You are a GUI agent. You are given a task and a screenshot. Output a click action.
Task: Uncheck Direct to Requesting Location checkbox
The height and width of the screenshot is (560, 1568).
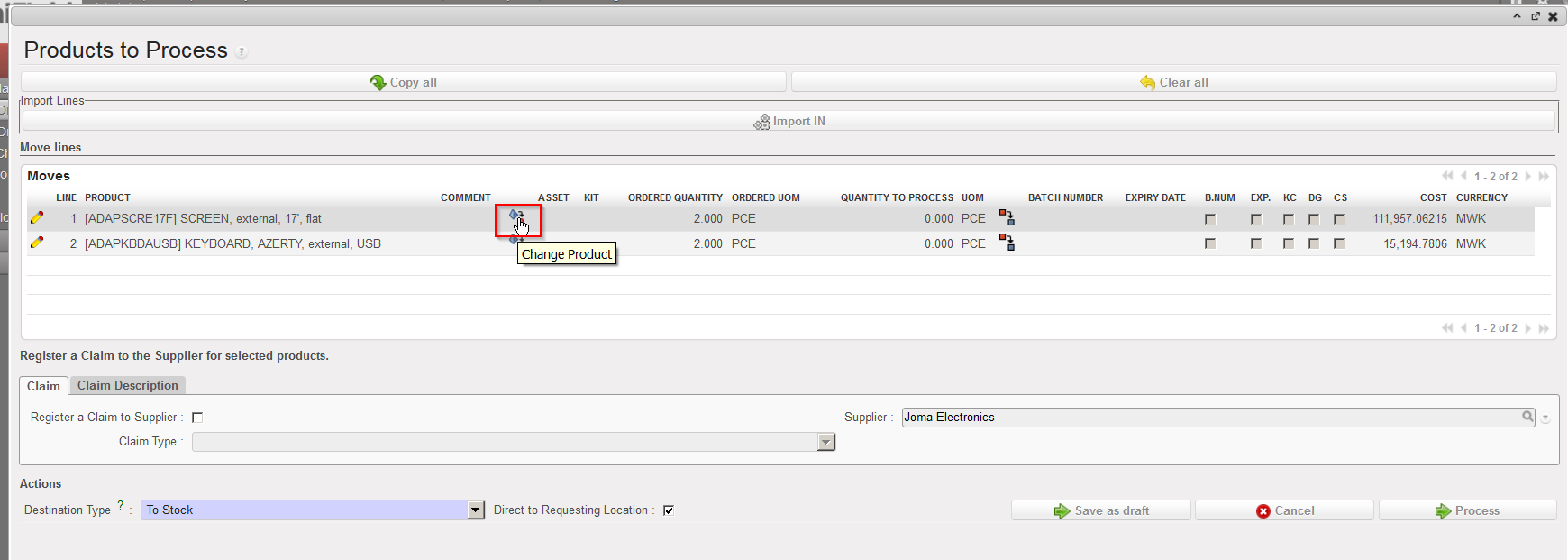click(669, 510)
